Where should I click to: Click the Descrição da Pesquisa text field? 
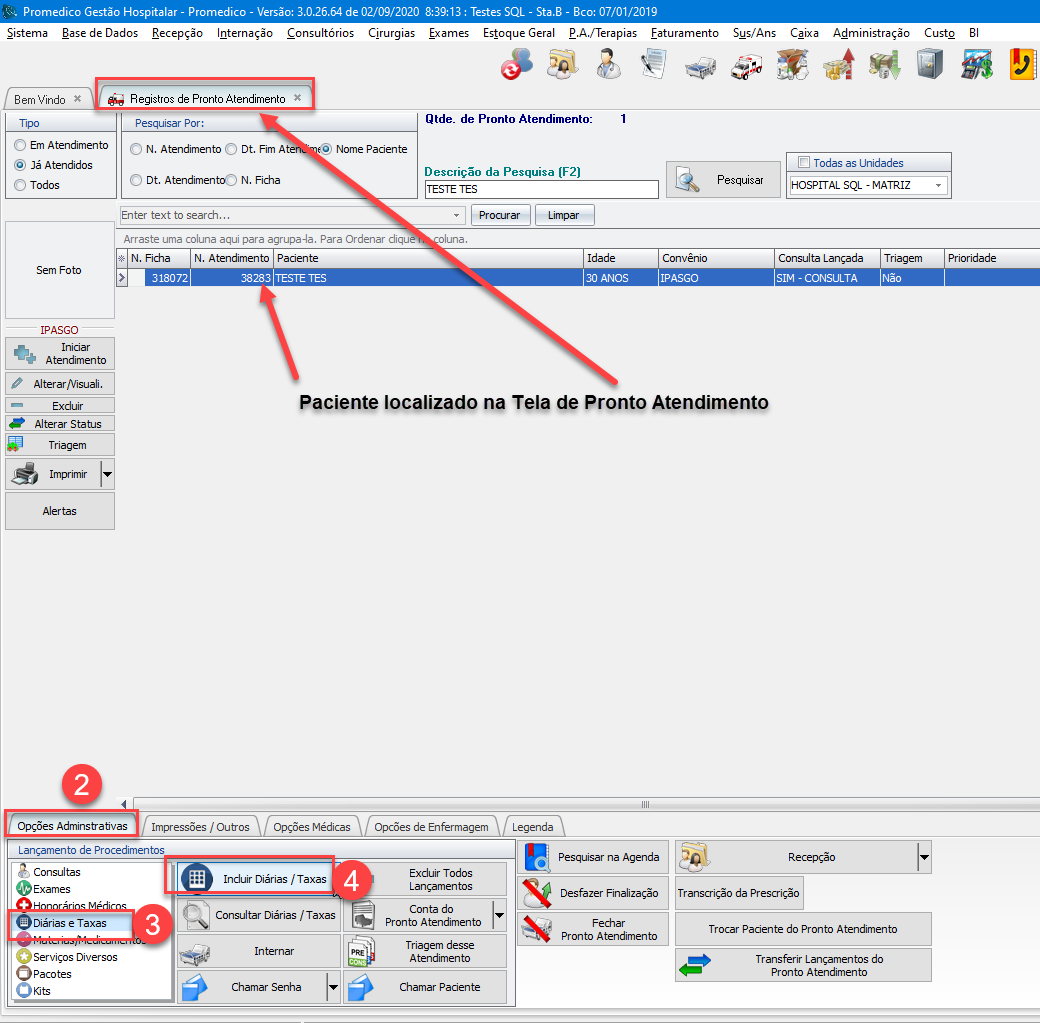tap(541, 189)
